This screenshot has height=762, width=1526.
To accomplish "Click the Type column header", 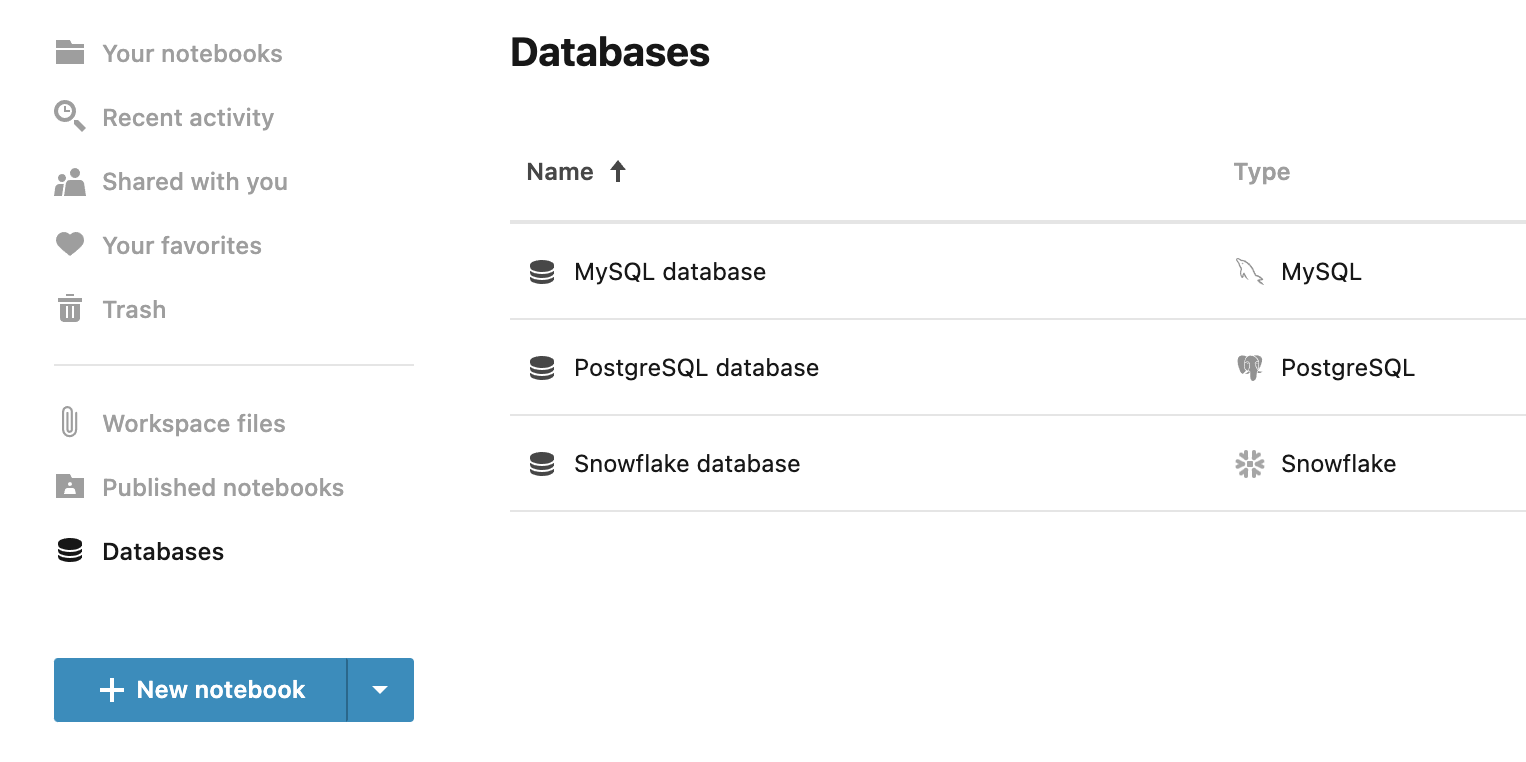I will [x=1261, y=171].
